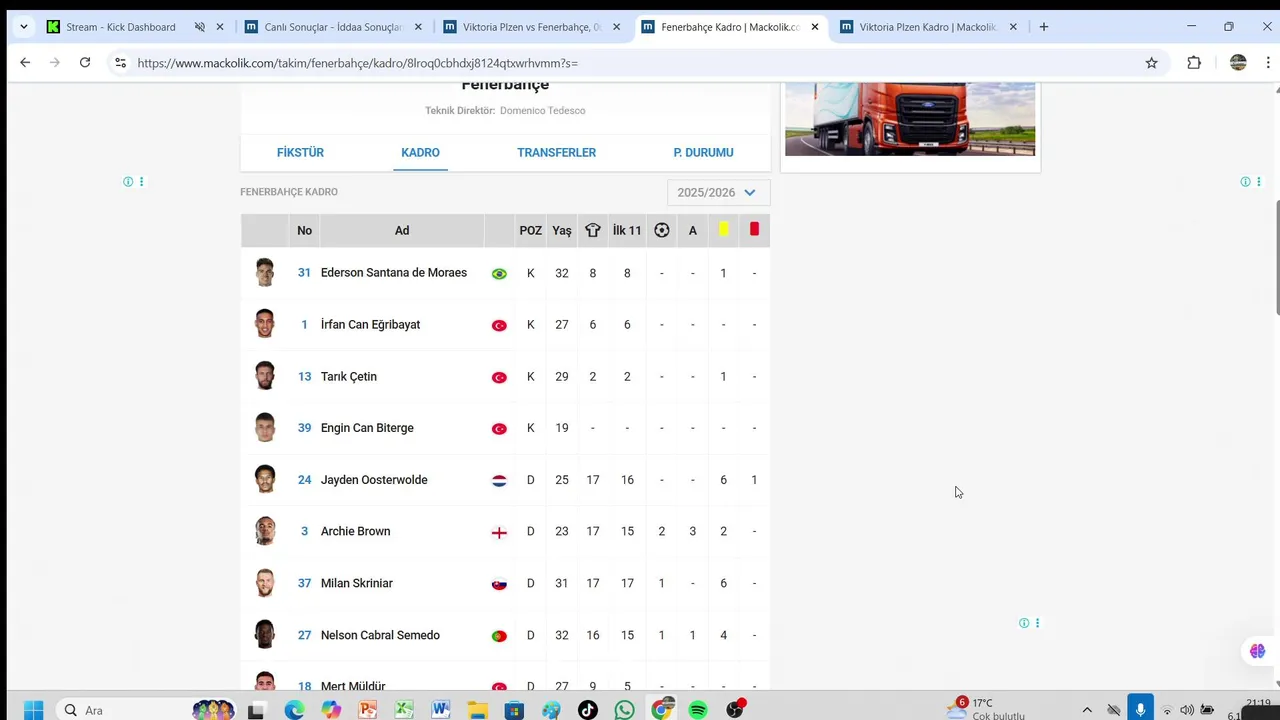Expand the tab search dropdown arrow
The width and height of the screenshot is (1280, 720).
click(x=24, y=27)
